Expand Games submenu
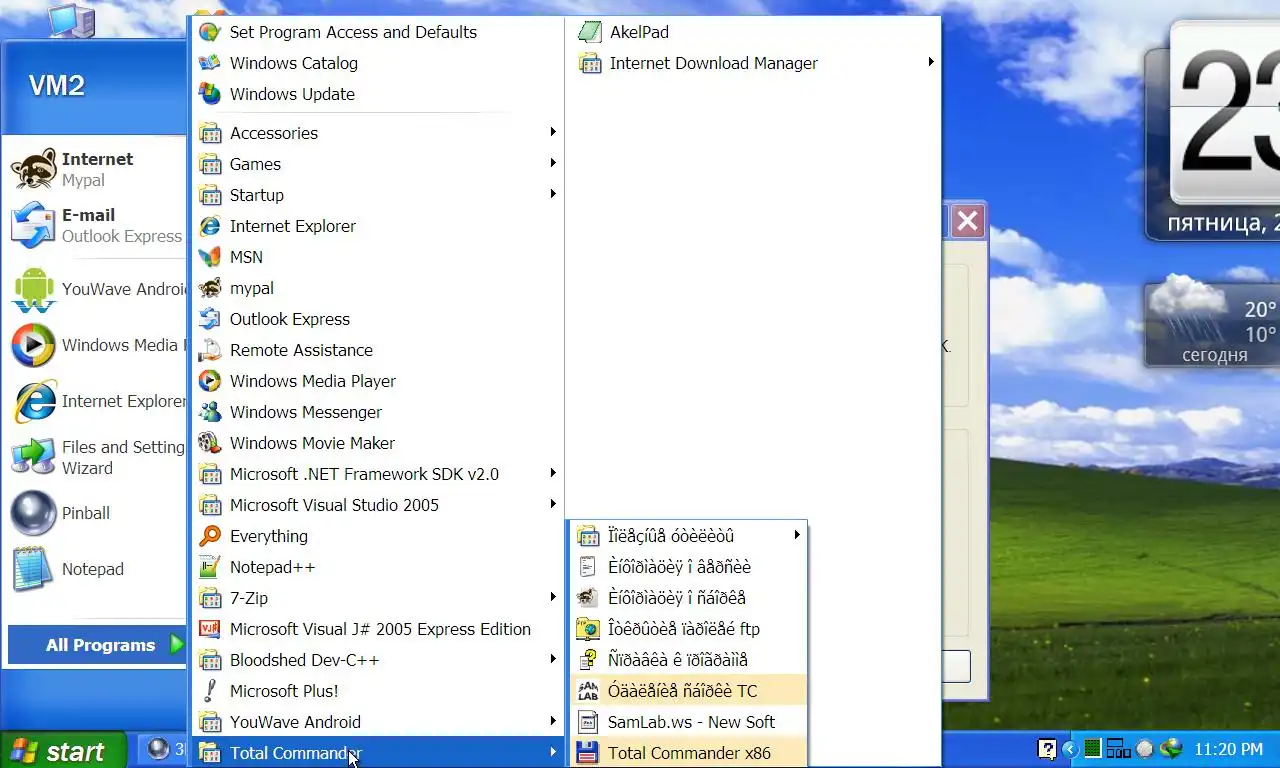Viewport: 1280px width, 768px height. [378, 164]
